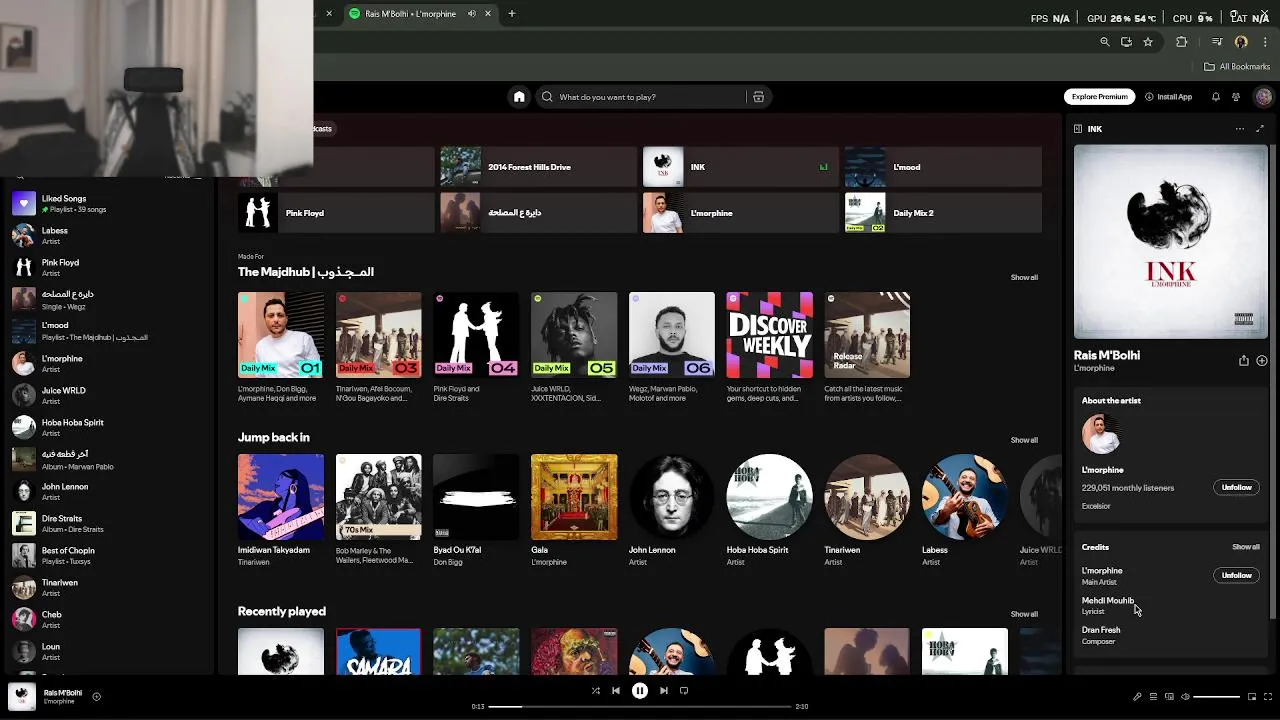Open Chrome extensions puzzle icon

pyautogui.click(x=1182, y=42)
